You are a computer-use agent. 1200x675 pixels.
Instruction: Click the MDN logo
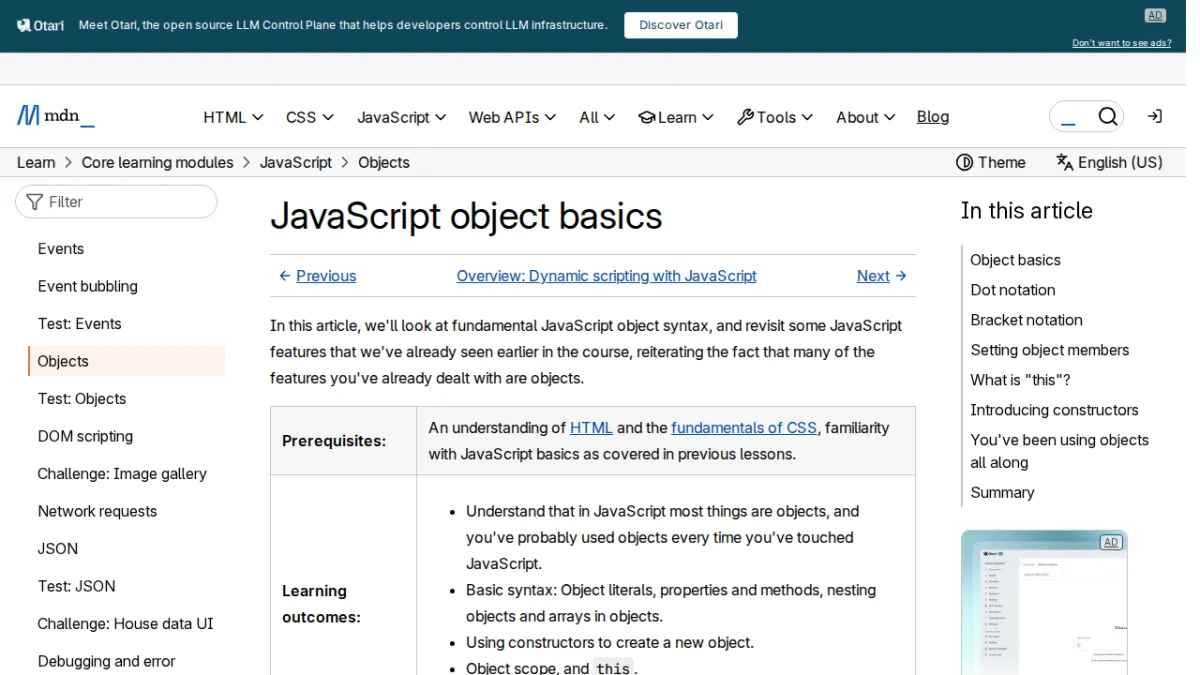[56, 116]
